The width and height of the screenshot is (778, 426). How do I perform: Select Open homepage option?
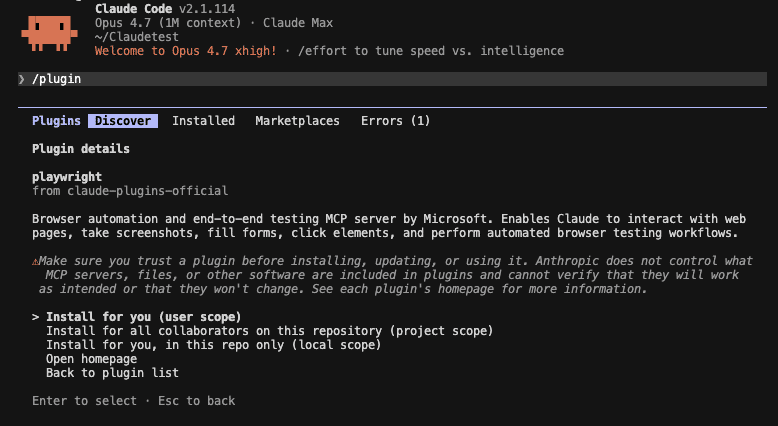point(91,359)
